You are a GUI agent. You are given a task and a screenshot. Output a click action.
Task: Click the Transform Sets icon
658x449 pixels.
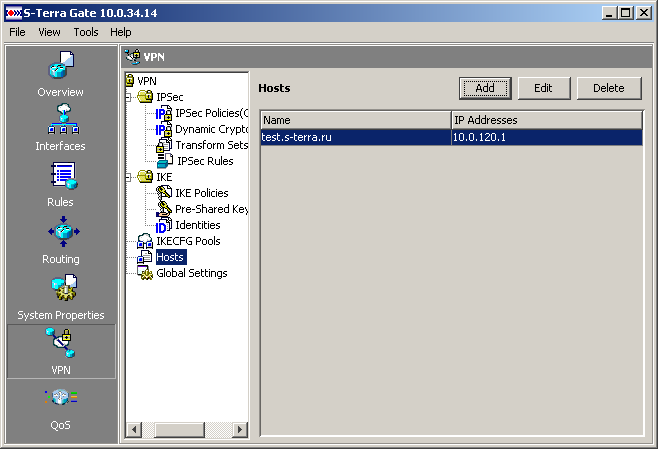tap(164, 145)
